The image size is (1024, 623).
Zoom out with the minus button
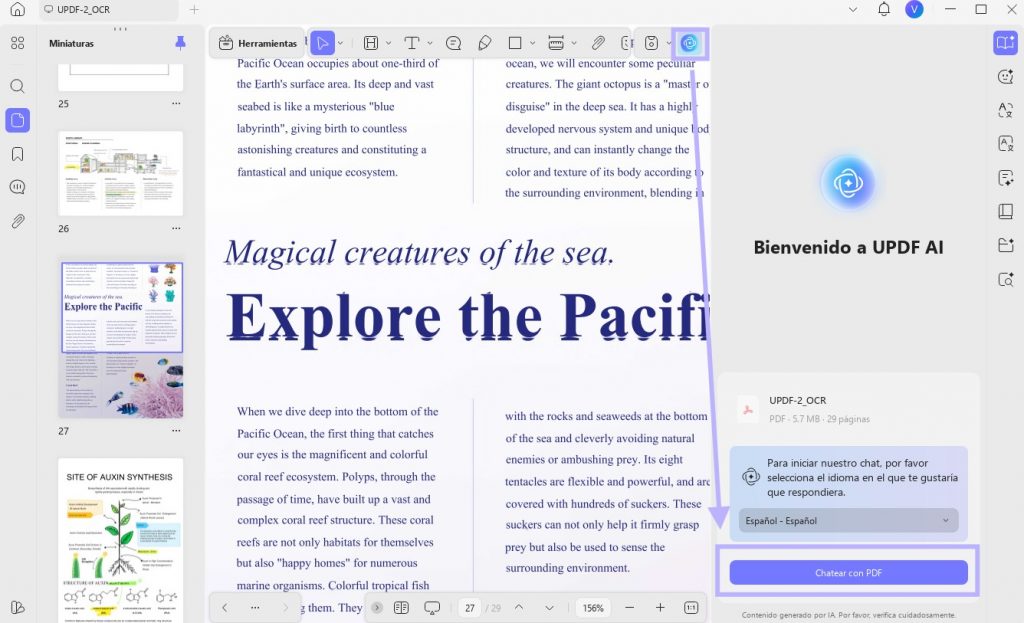tap(630, 607)
